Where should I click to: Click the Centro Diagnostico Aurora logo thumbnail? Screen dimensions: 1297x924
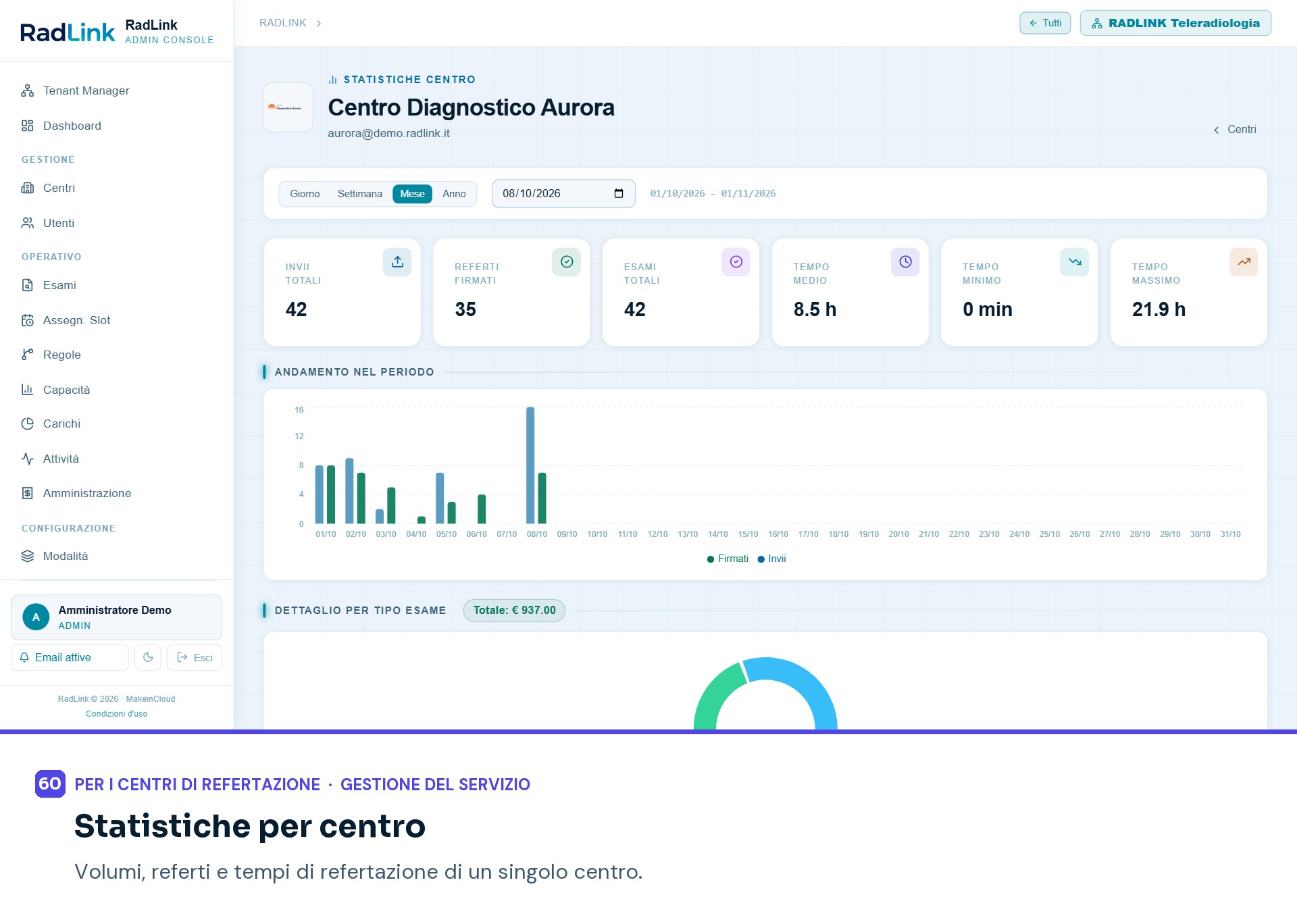coord(288,107)
